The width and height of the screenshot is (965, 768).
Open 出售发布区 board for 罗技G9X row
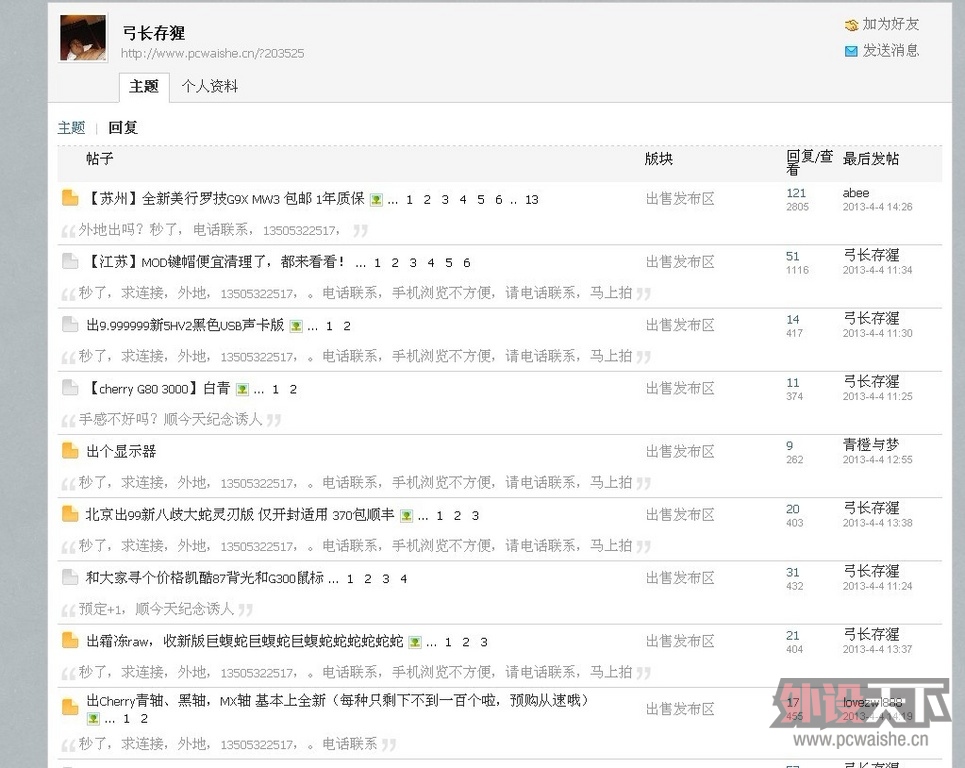coord(680,199)
